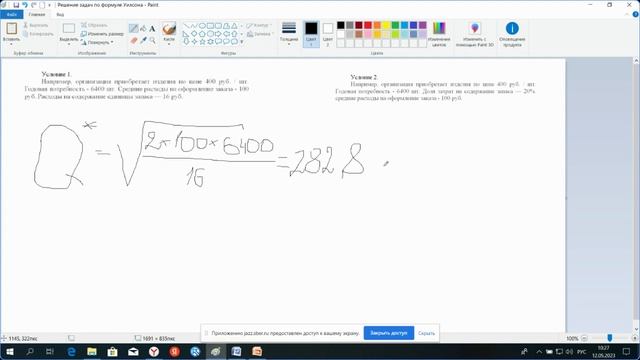
Task: Expand the Paste (Вставить) dropdown arrow
Action: (x=11, y=44)
